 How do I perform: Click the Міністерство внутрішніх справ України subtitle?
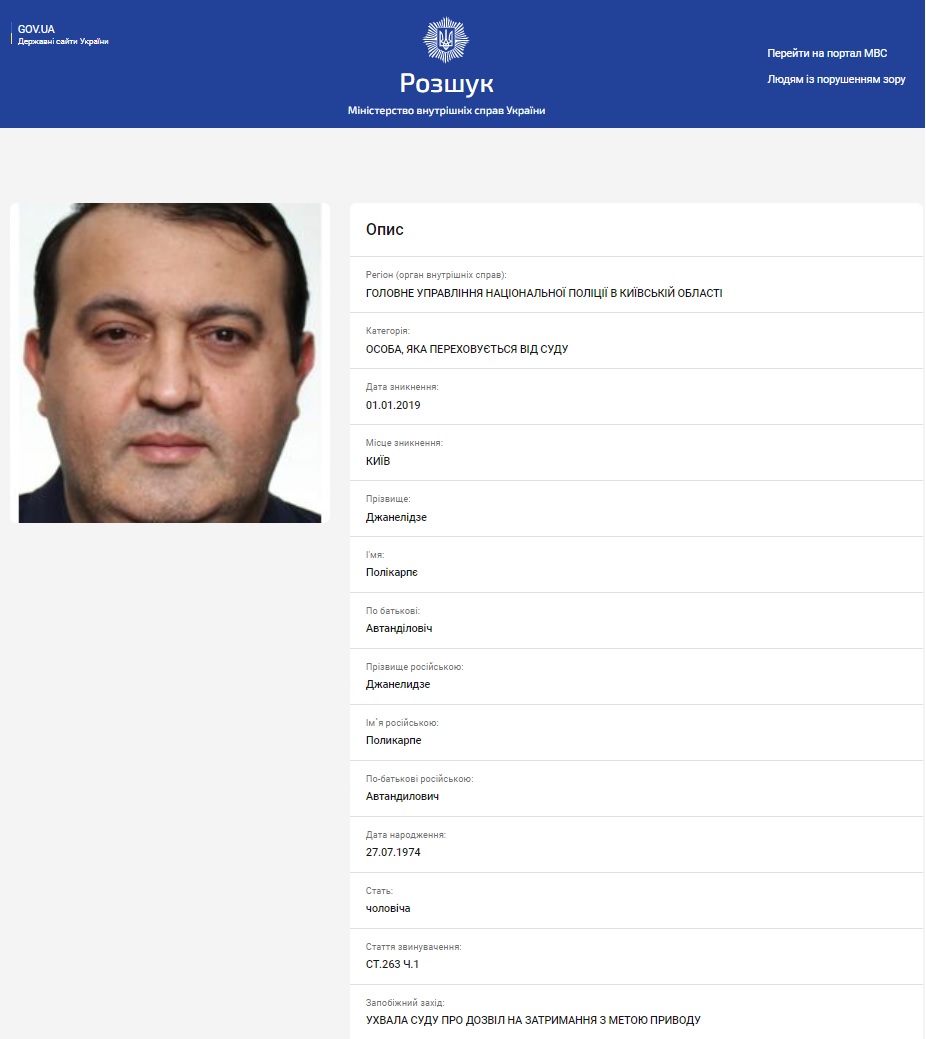tap(446, 111)
